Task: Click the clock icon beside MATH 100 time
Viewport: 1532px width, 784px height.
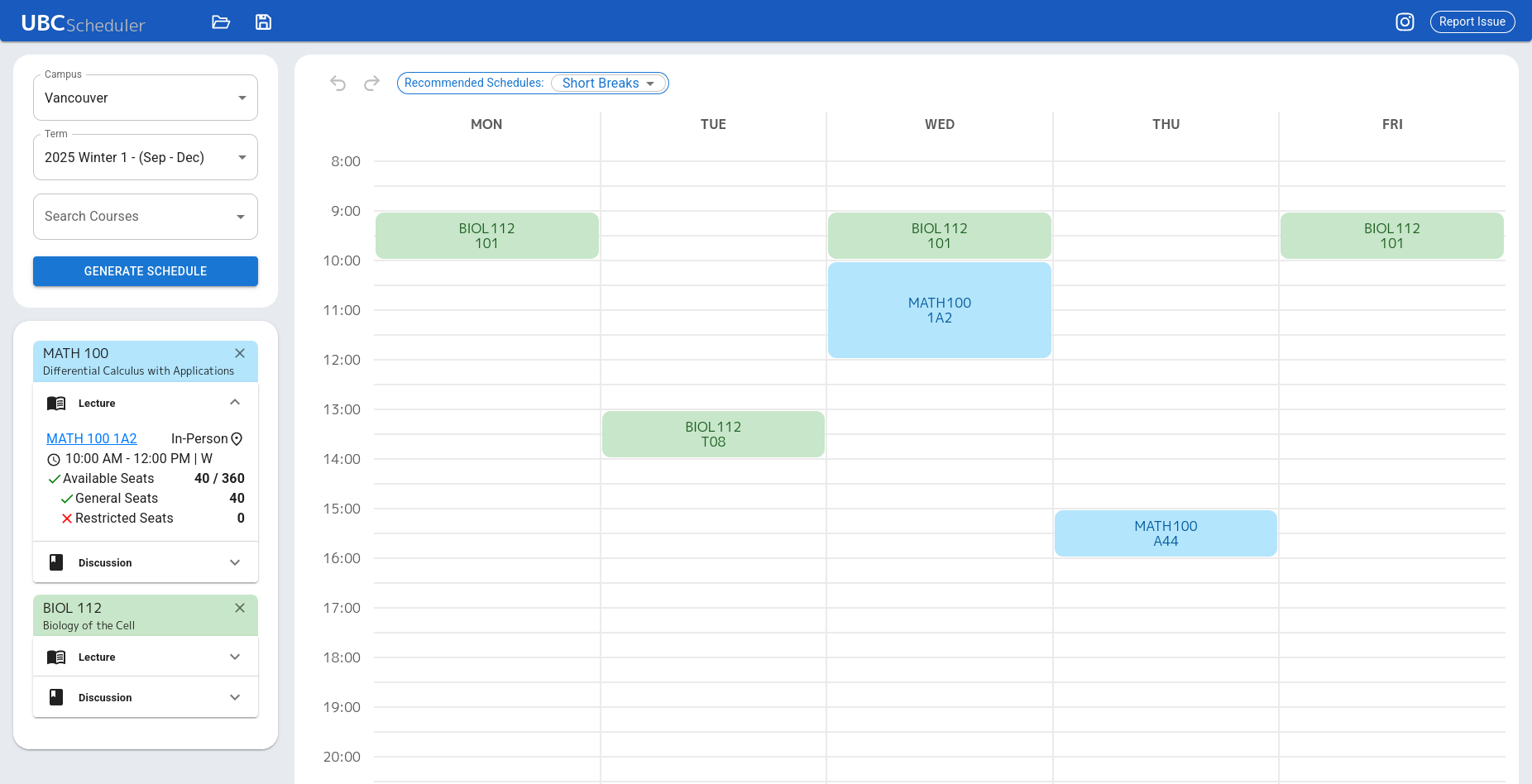Action: (x=54, y=459)
